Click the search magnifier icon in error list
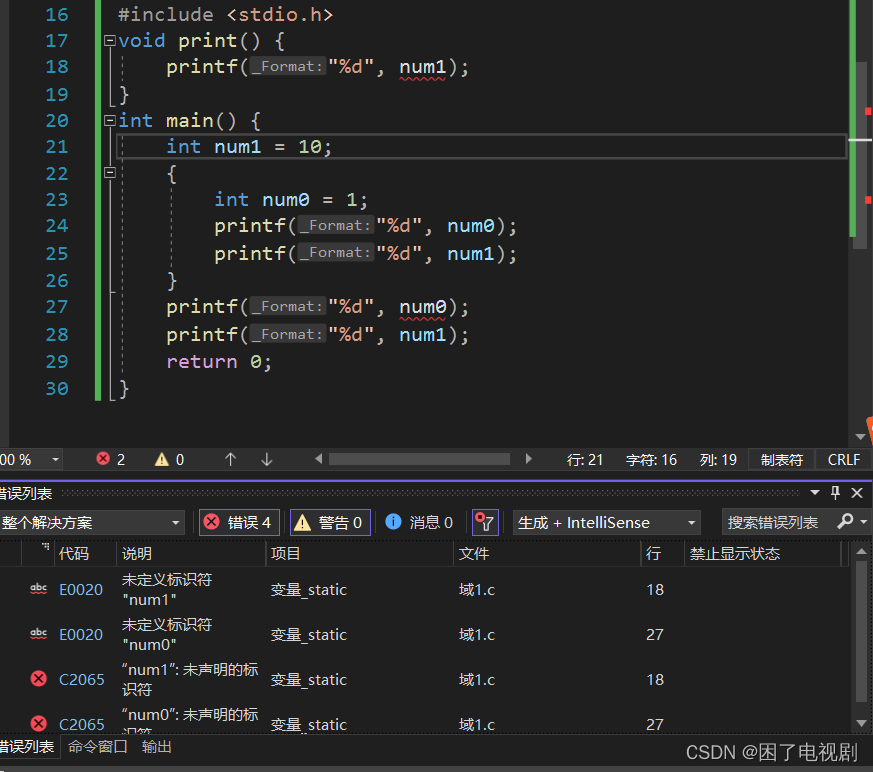The image size is (873, 772). pos(845,522)
